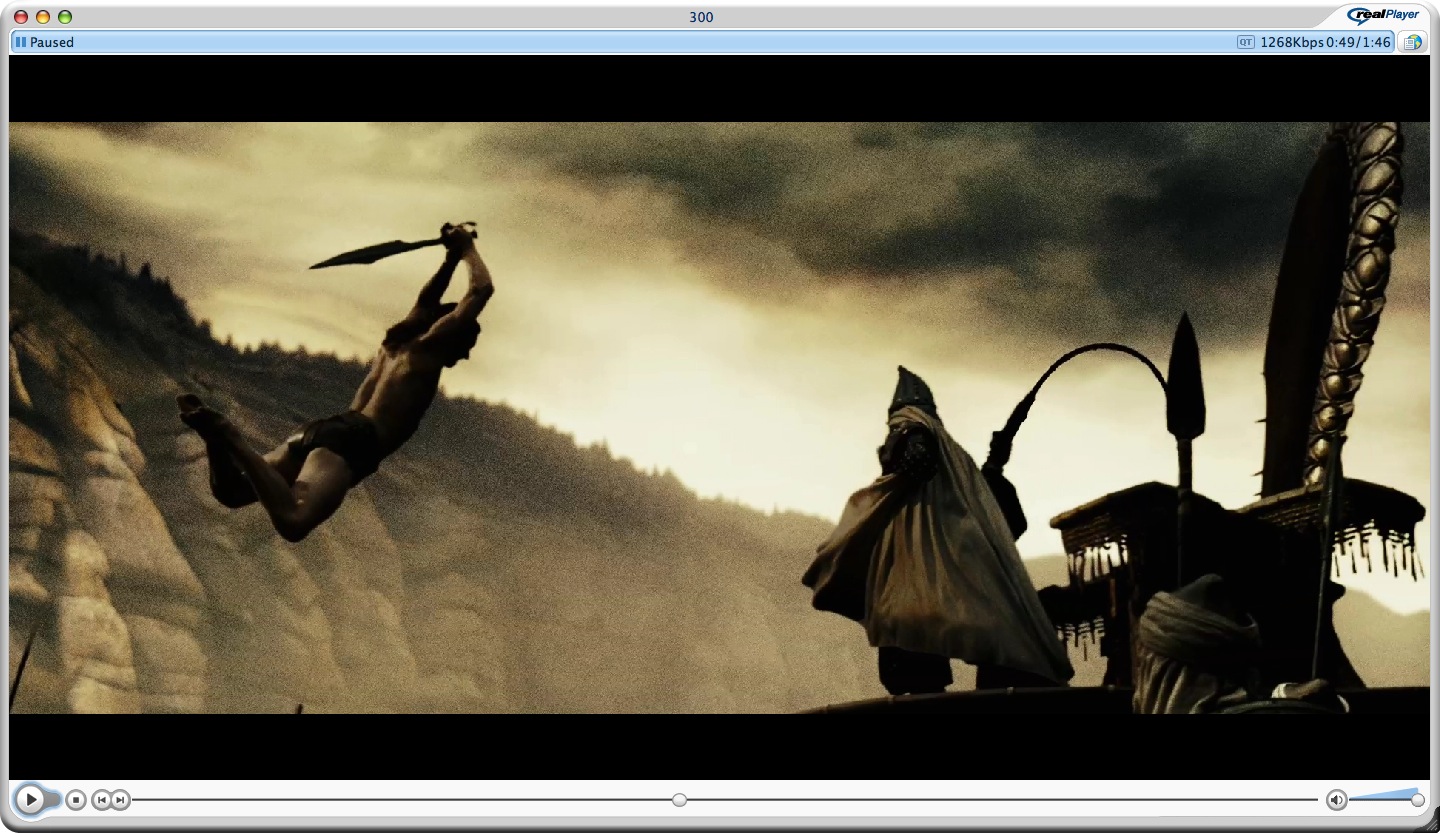Mute the audio speaker icon
Image resolution: width=1440 pixels, height=833 pixels.
1337,800
